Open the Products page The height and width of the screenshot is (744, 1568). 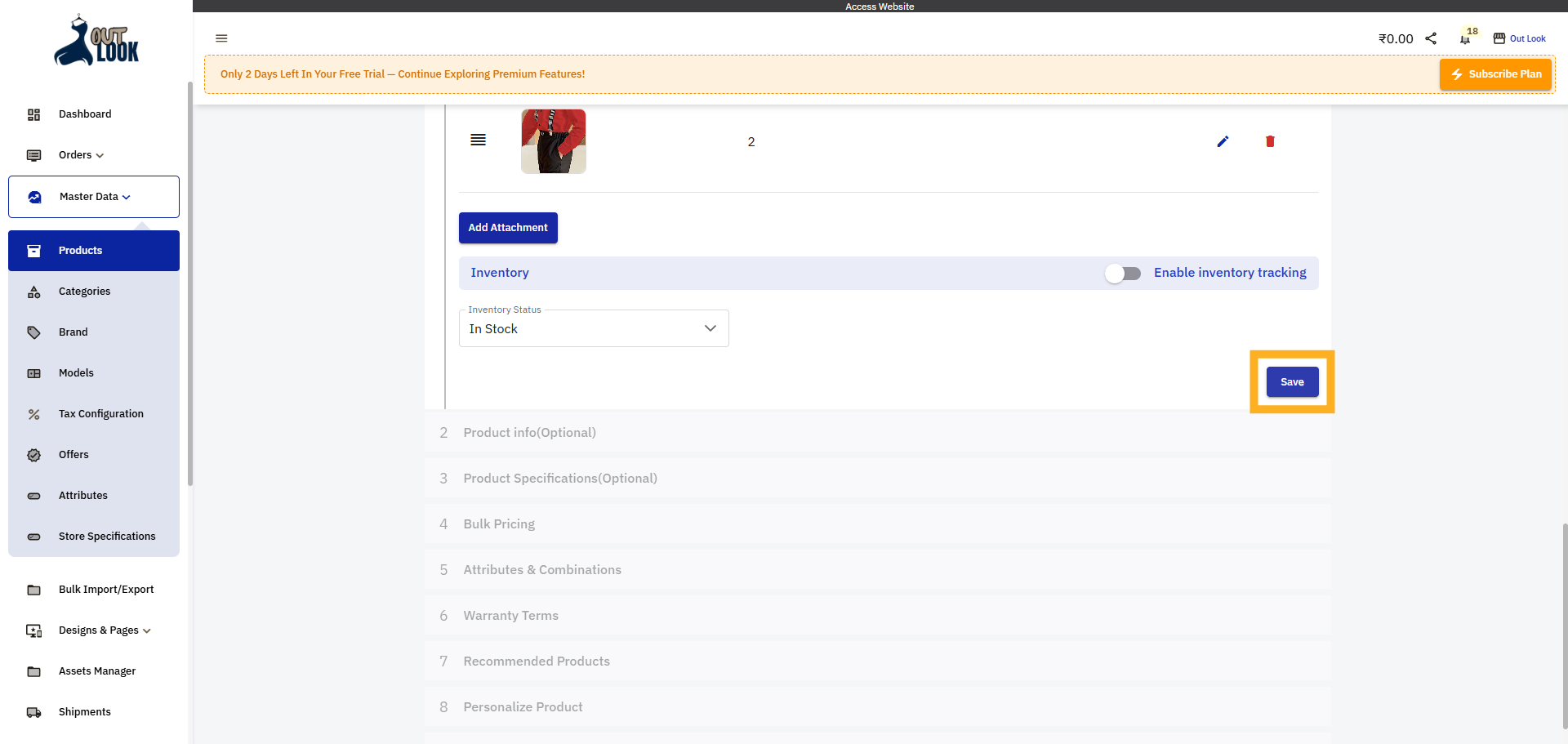[94, 251]
